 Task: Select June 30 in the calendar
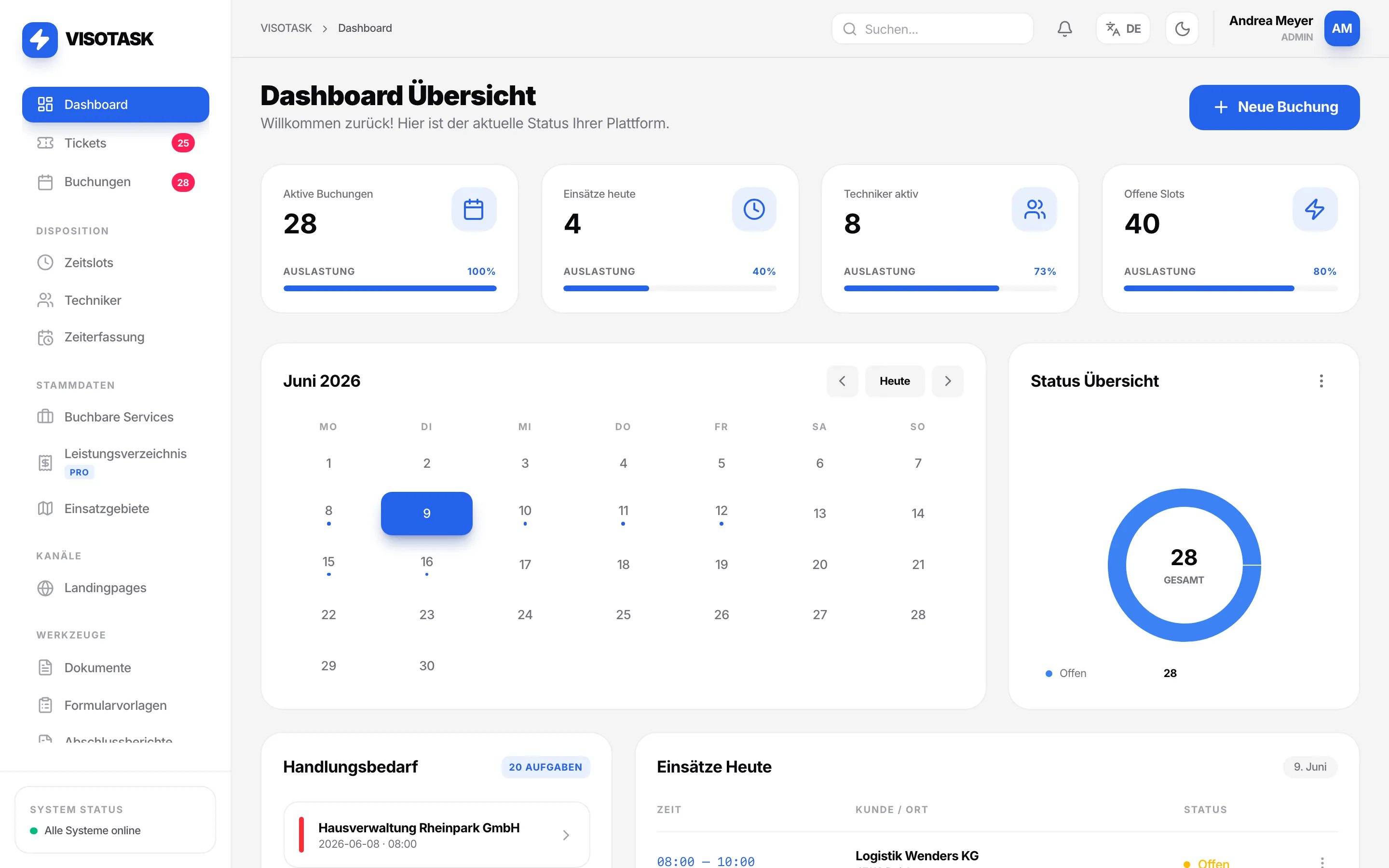click(426, 665)
